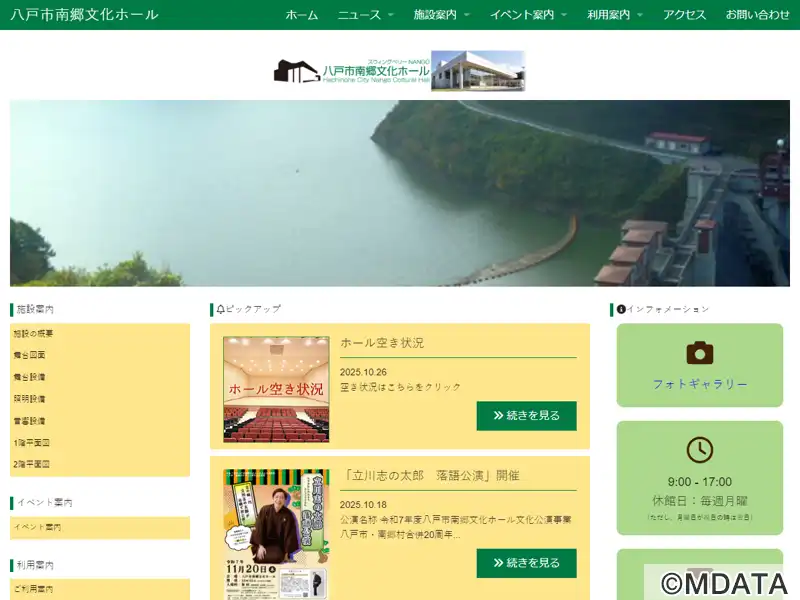Expand the 施設案内 dropdown in navbar
800x600 pixels.
pos(441,15)
